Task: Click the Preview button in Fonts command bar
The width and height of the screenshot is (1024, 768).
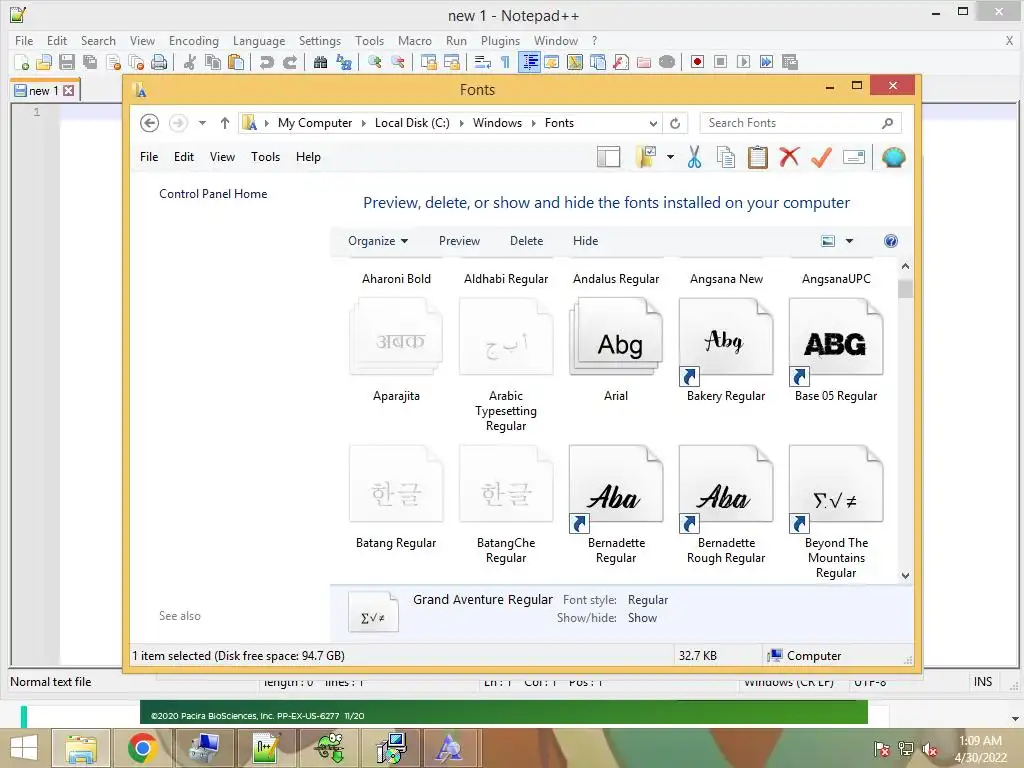Action: (x=459, y=241)
